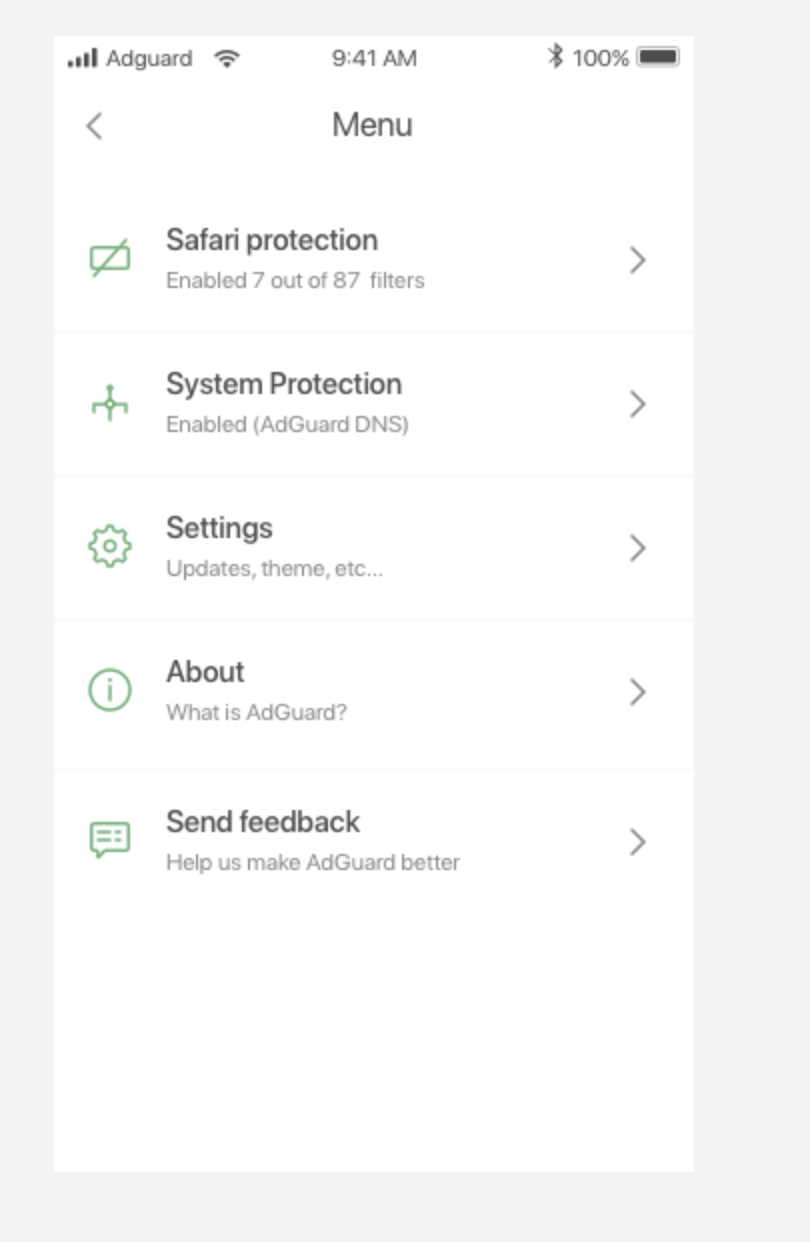The image size is (810, 1242).
Task: Select System Protection from the menu
Action: 284,383
